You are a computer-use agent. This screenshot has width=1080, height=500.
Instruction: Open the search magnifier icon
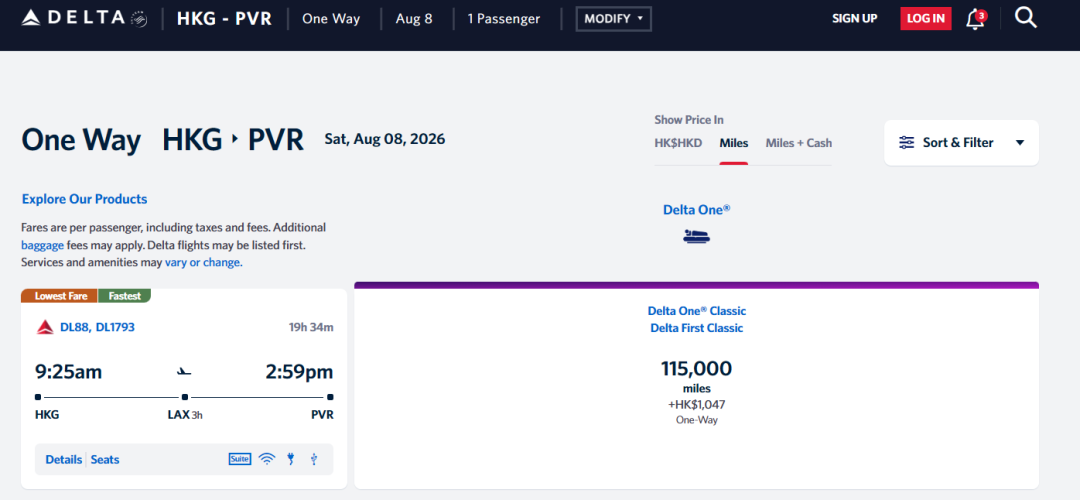[1025, 17]
